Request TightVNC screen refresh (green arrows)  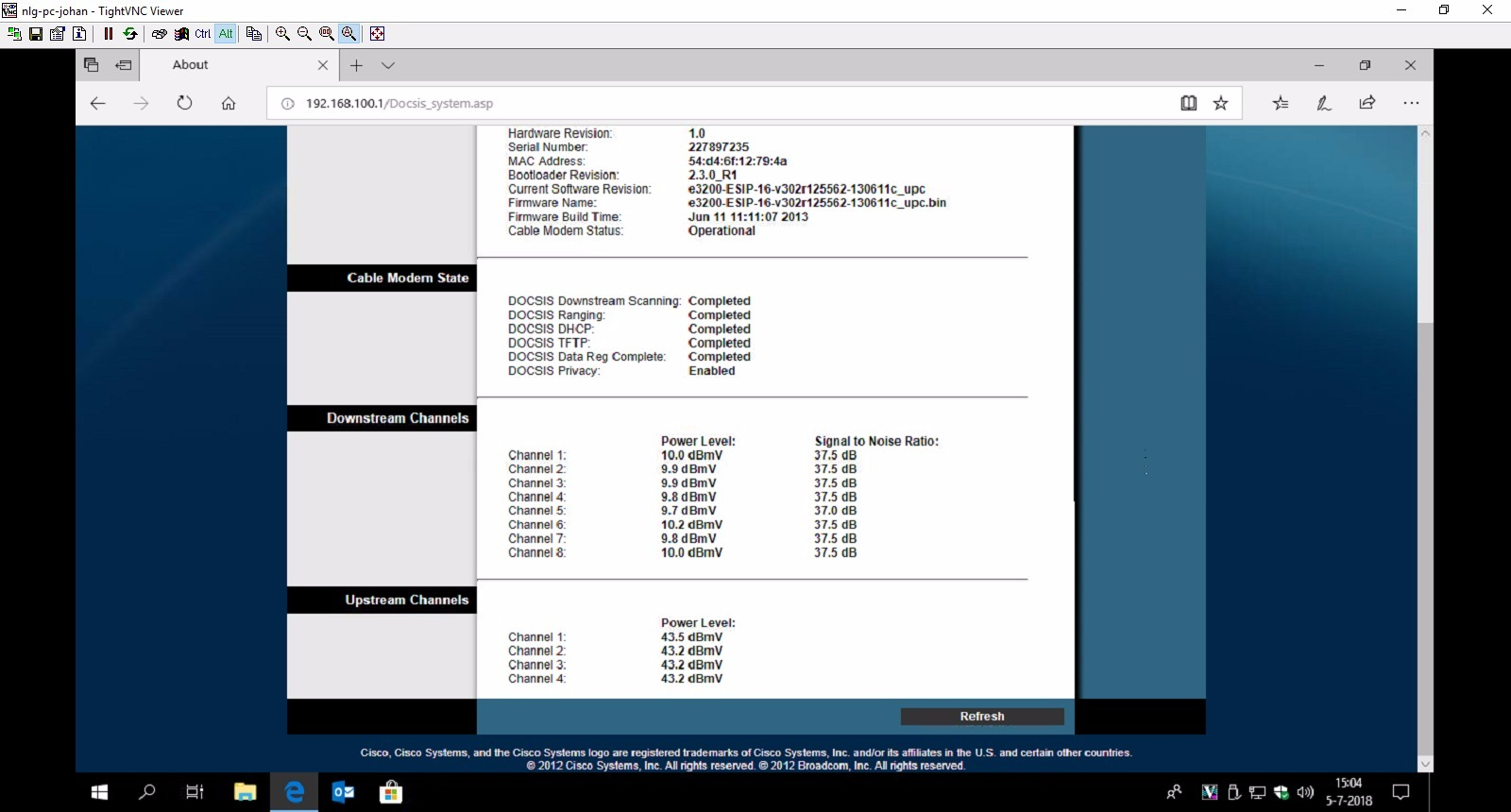pos(130,34)
